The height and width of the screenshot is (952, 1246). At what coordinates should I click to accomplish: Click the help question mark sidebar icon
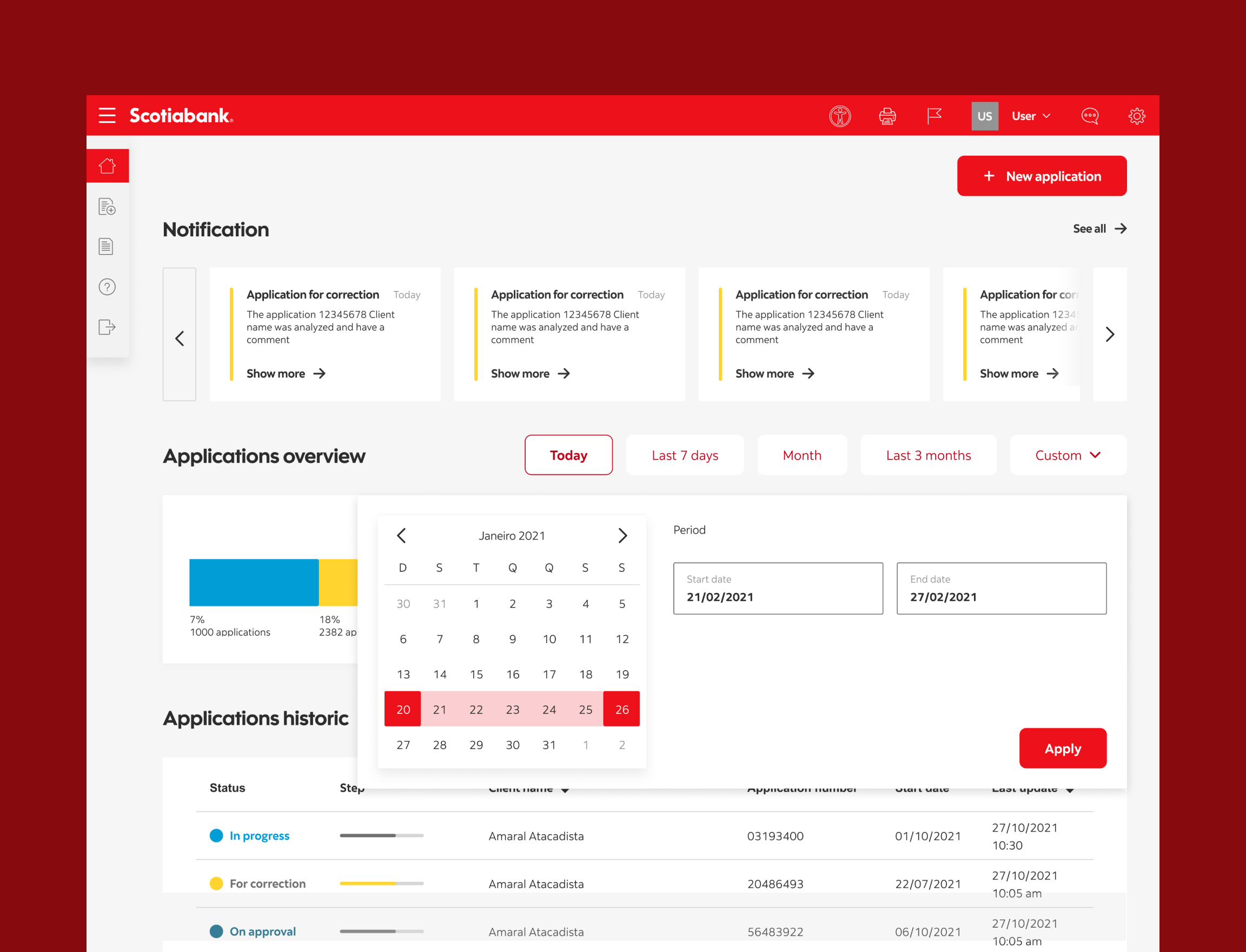pos(107,287)
